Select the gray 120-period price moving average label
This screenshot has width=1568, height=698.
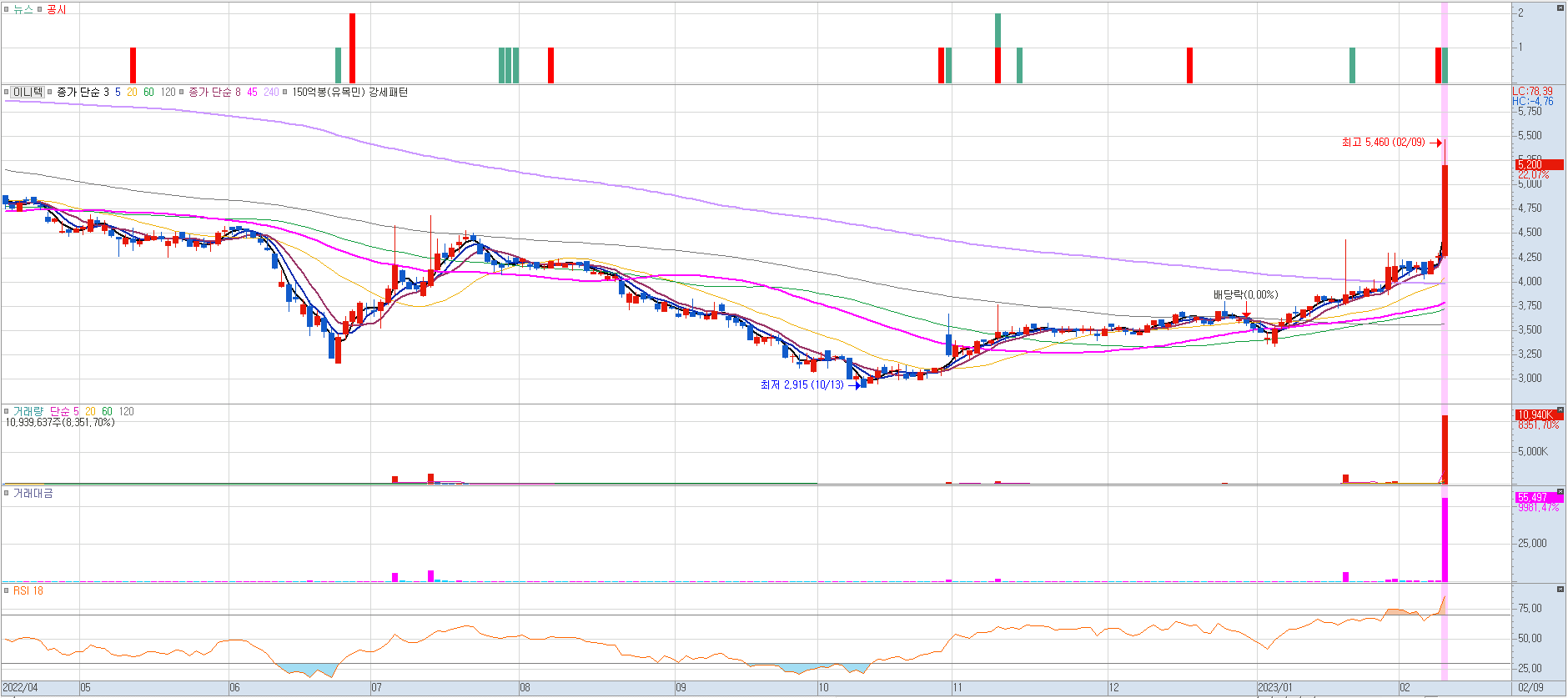click(168, 92)
